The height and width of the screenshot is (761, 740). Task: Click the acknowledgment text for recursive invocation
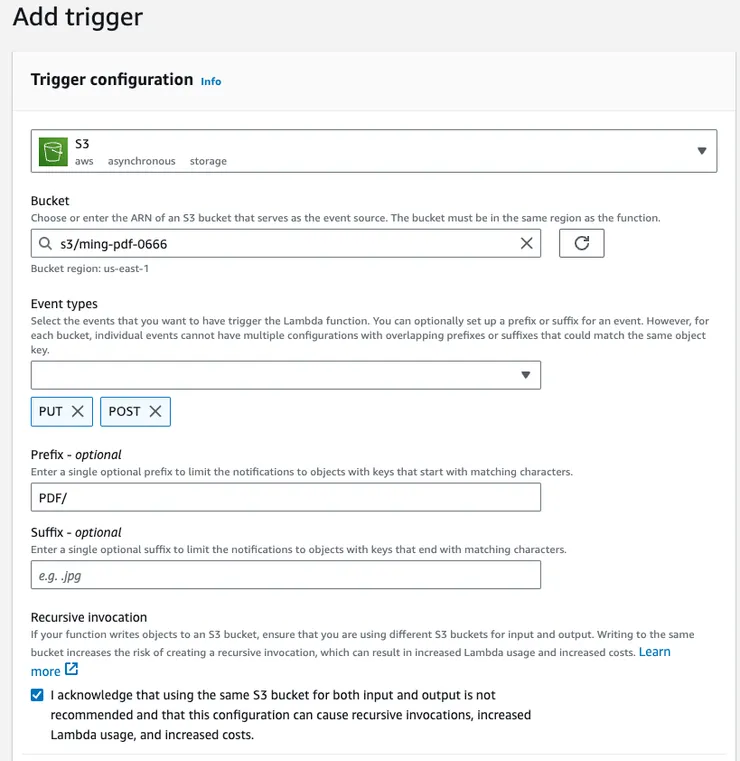[x=290, y=715]
